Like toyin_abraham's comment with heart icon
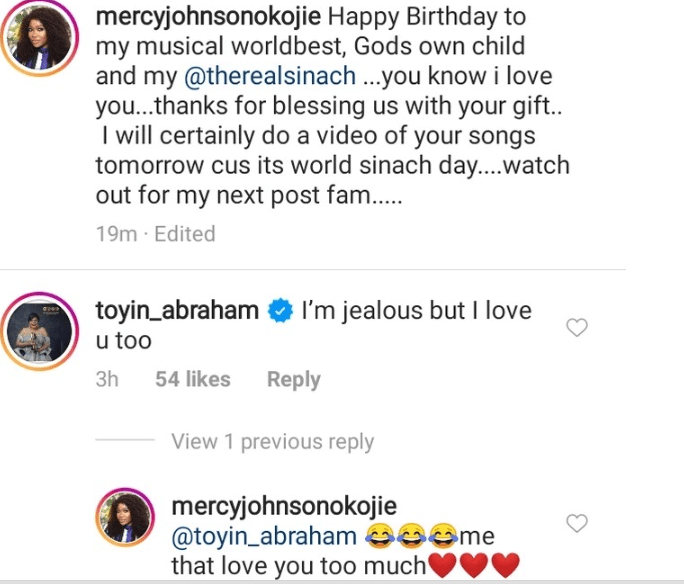Viewport: 684px width, 584px height. pyautogui.click(x=577, y=327)
